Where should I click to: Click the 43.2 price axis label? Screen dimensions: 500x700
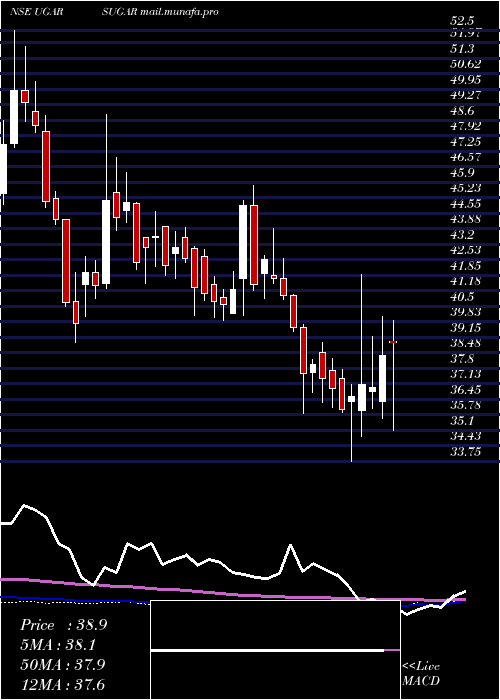tap(462, 234)
